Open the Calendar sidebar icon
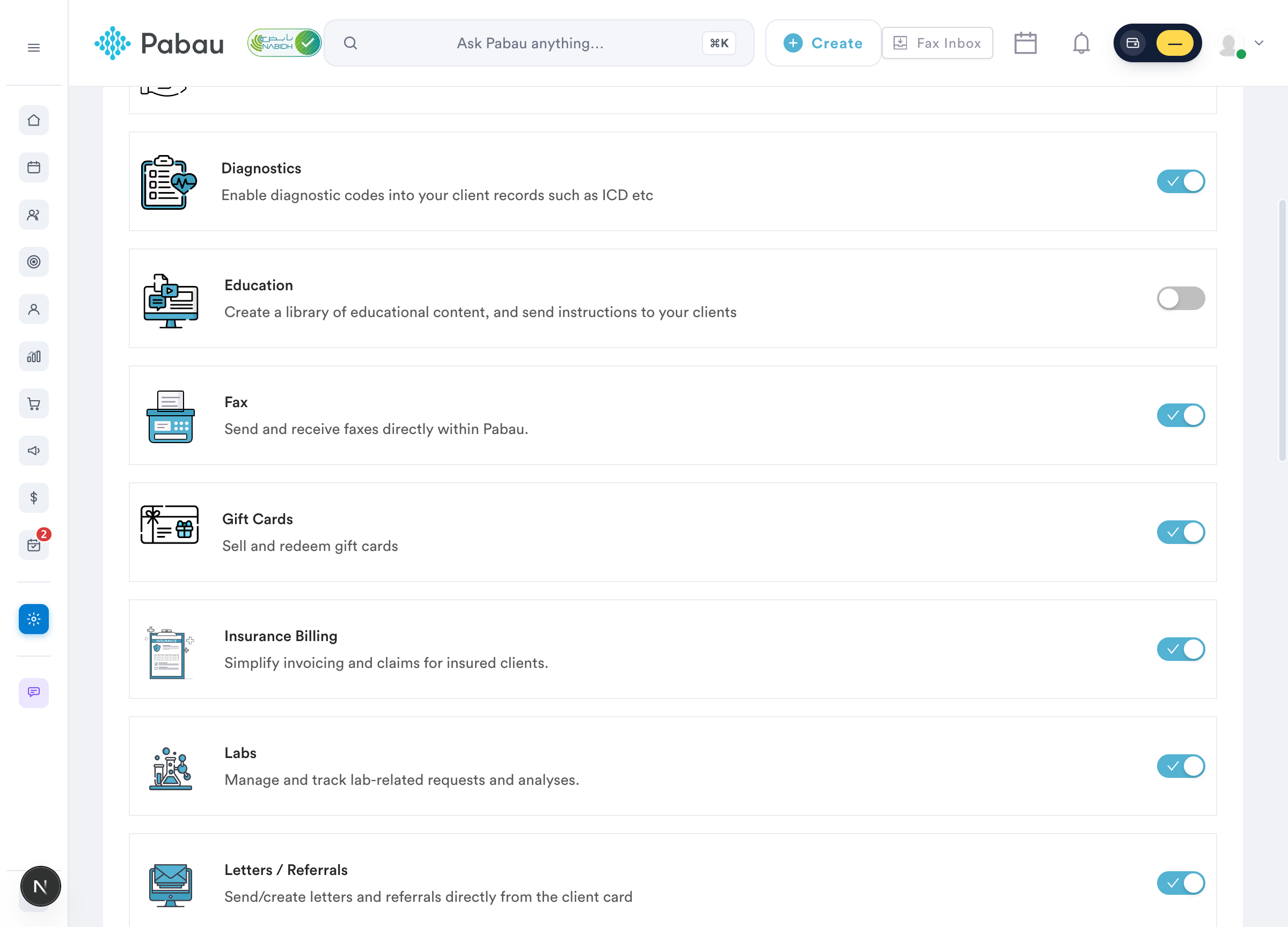The height and width of the screenshot is (927, 1288). pos(33,167)
